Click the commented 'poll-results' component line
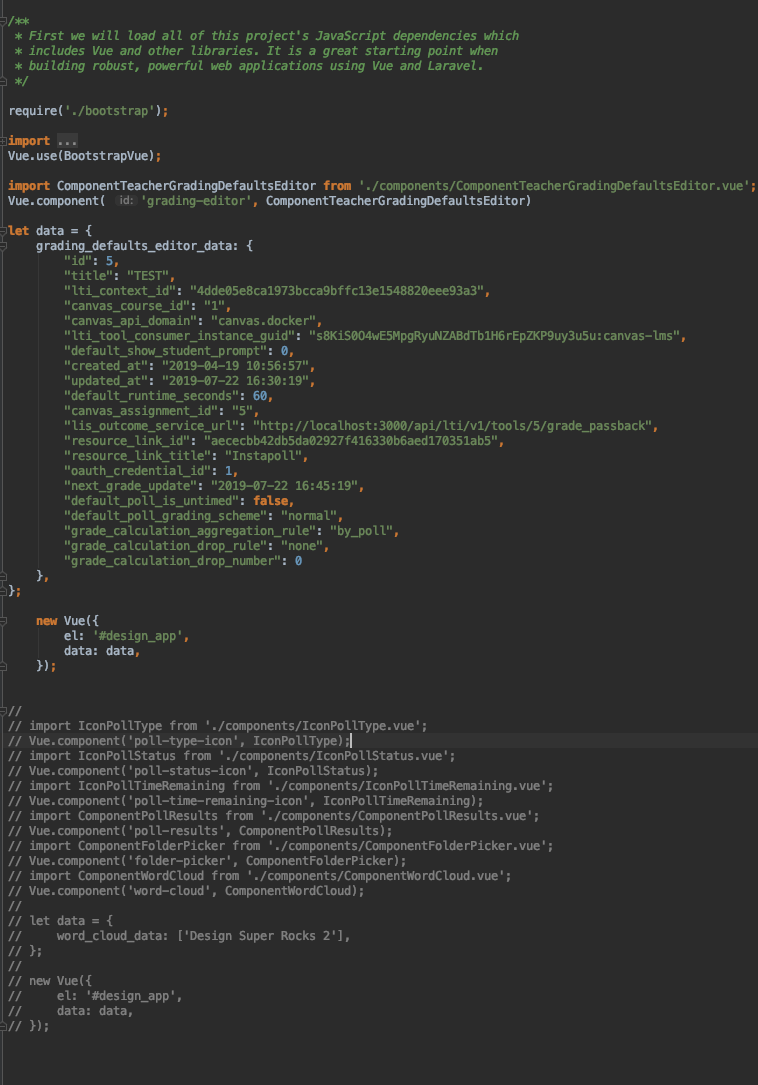This screenshot has height=1085, width=758. point(200,831)
